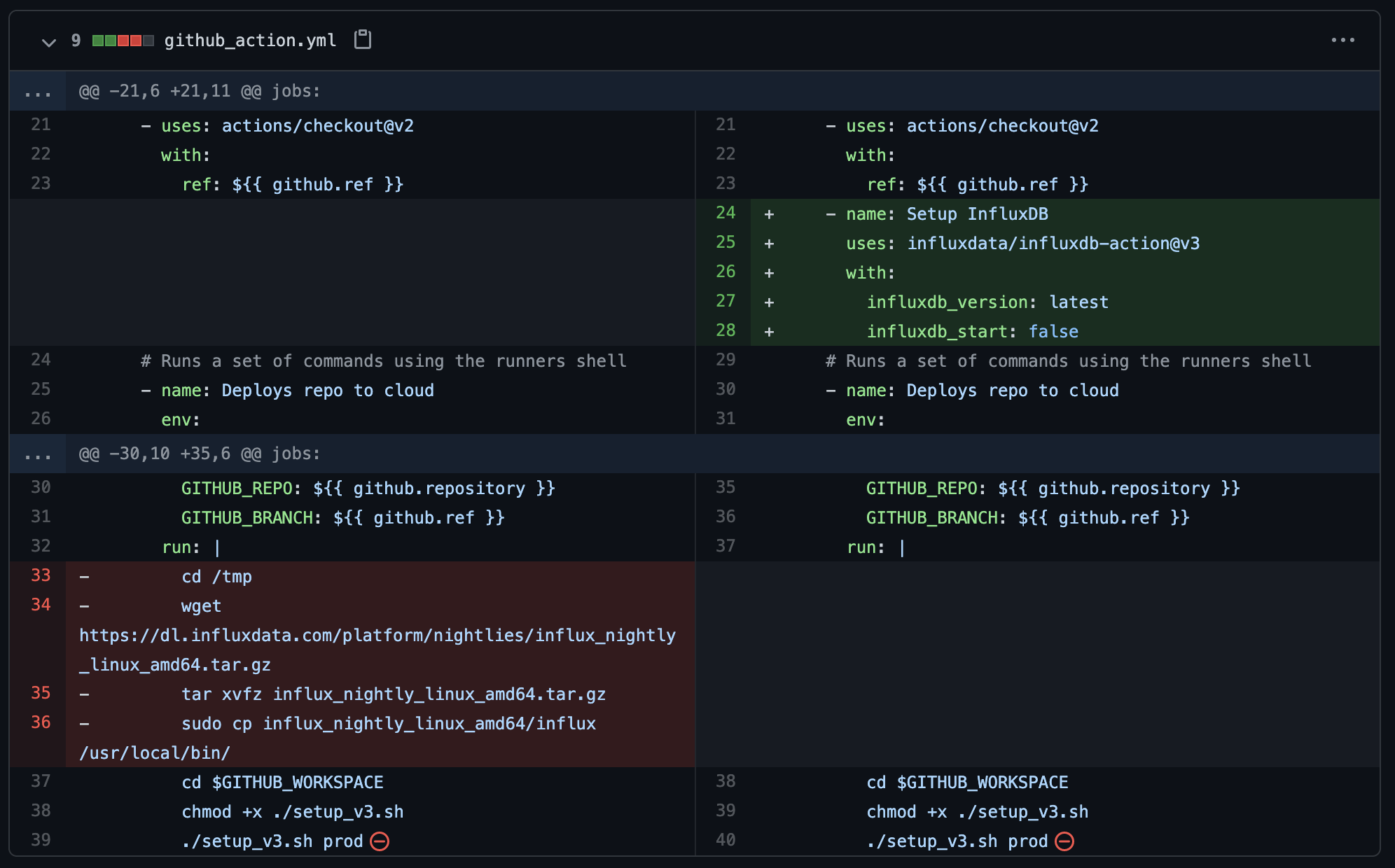Open the file options kebab menu

1342,40
